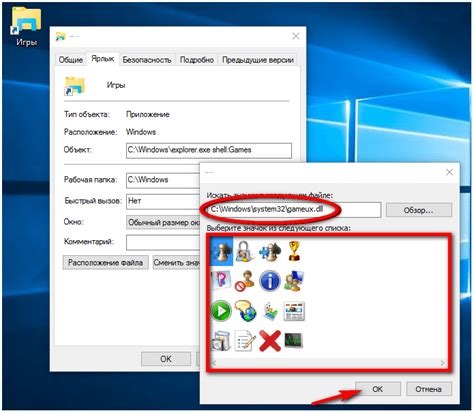Select the globe with chat bubble icon
This screenshot has height=413, width=474.
[x=245, y=311]
